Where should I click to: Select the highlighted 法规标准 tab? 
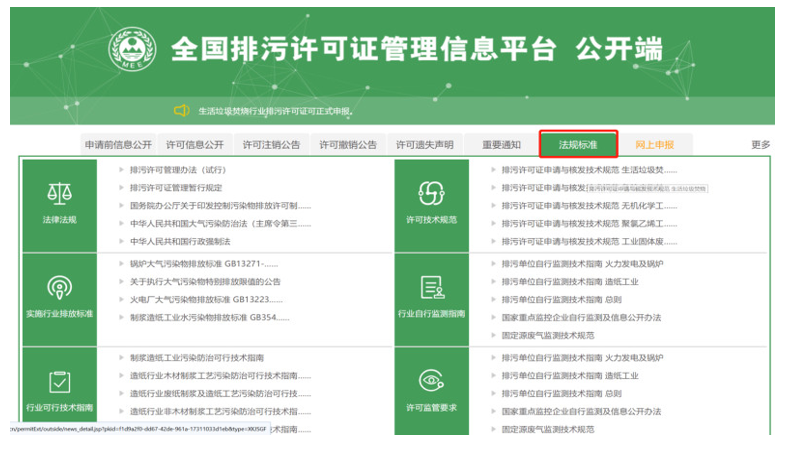coord(577,144)
